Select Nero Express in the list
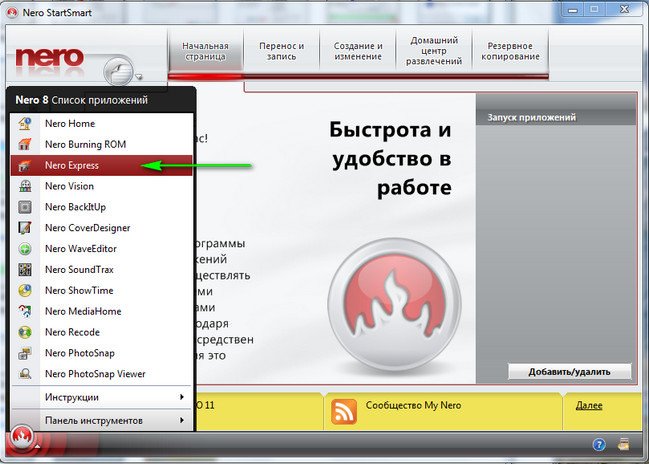Image resolution: width=649 pixels, height=464 pixels. (x=101, y=165)
